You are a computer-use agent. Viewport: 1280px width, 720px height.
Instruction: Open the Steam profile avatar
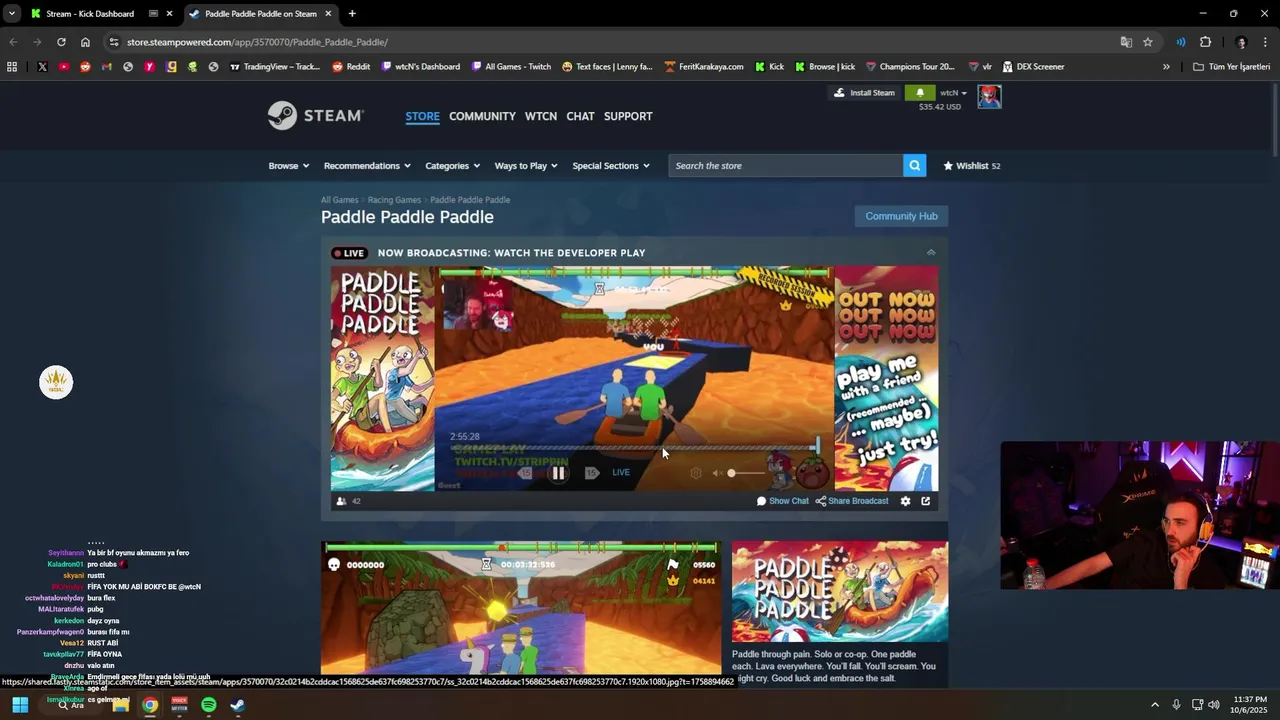coord(989,96)
